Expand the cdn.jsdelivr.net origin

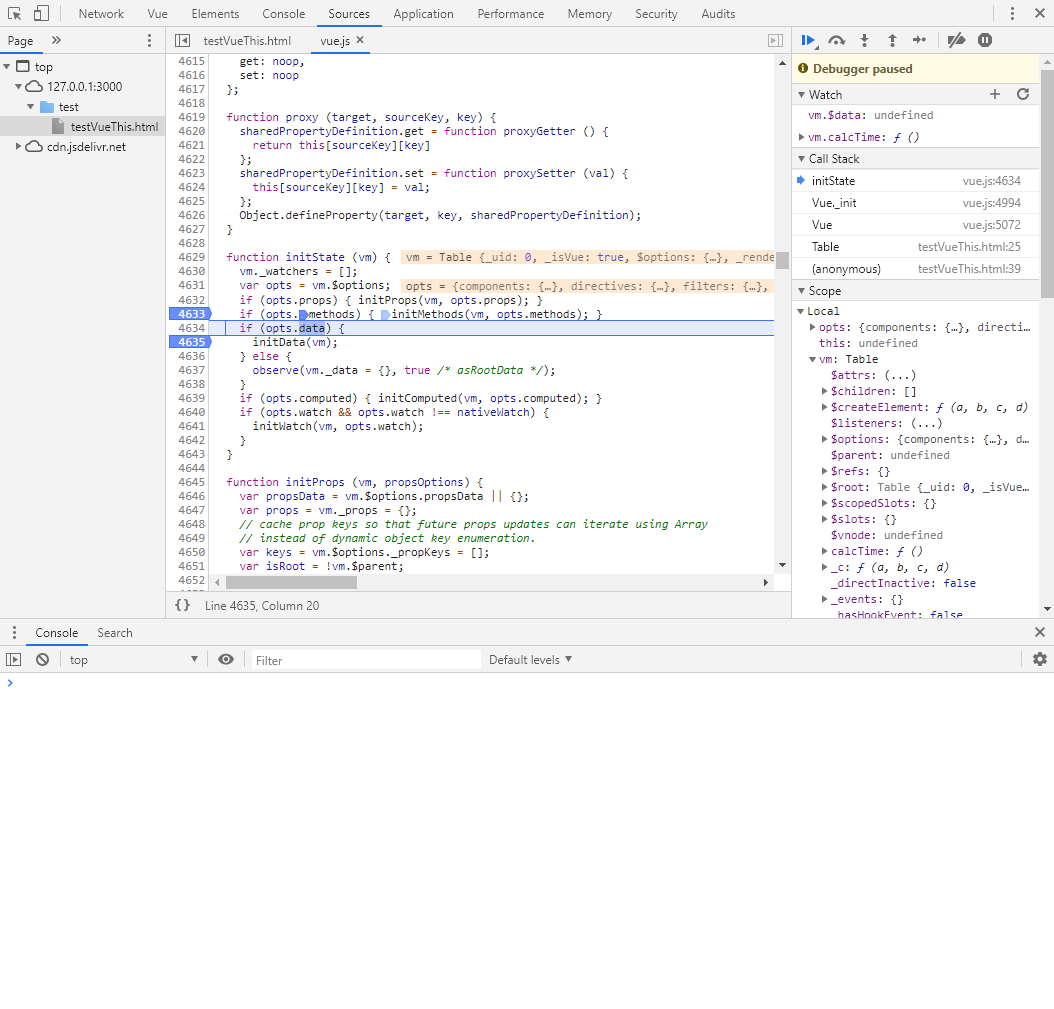pyautogui.click(x=19, y=147)
